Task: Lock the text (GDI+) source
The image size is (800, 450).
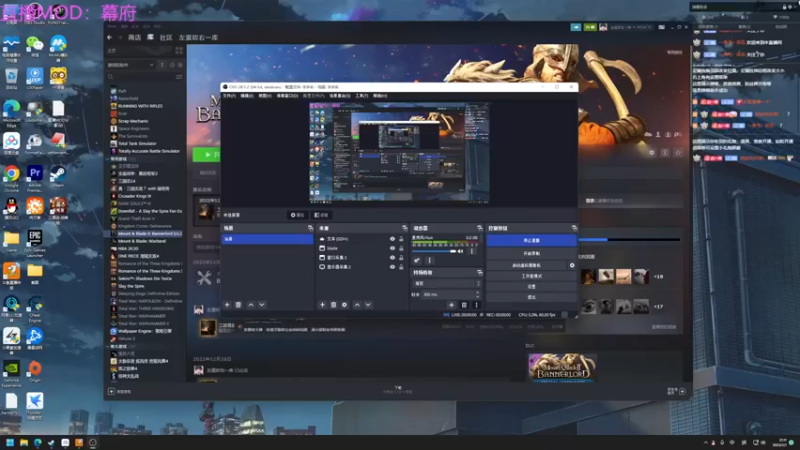Action: 401,239
